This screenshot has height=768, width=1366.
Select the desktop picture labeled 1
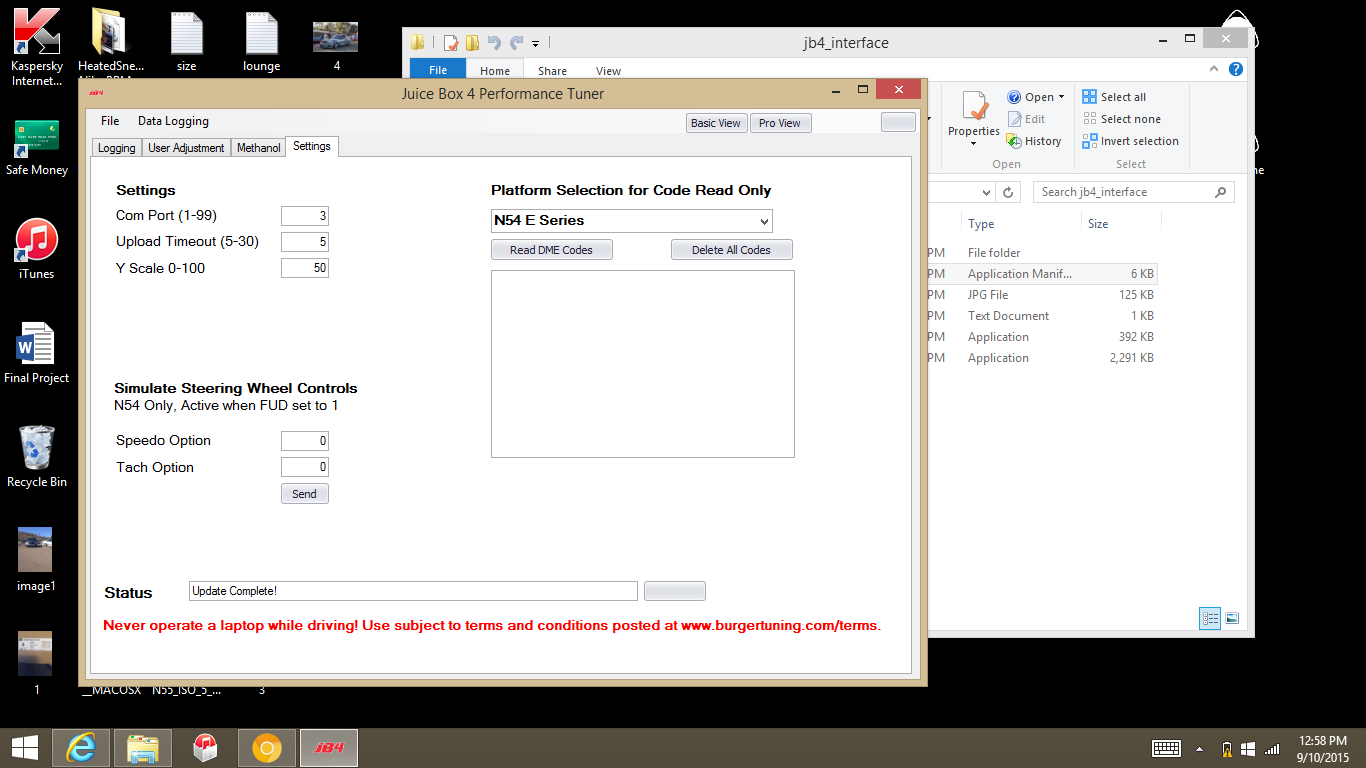click(36, 664)
